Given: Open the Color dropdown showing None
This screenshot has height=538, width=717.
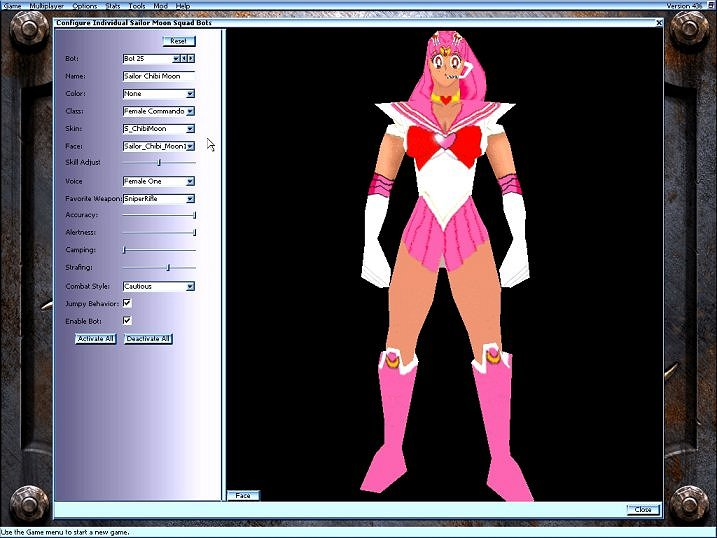Looking at the screenshot, I should (190, 94).
